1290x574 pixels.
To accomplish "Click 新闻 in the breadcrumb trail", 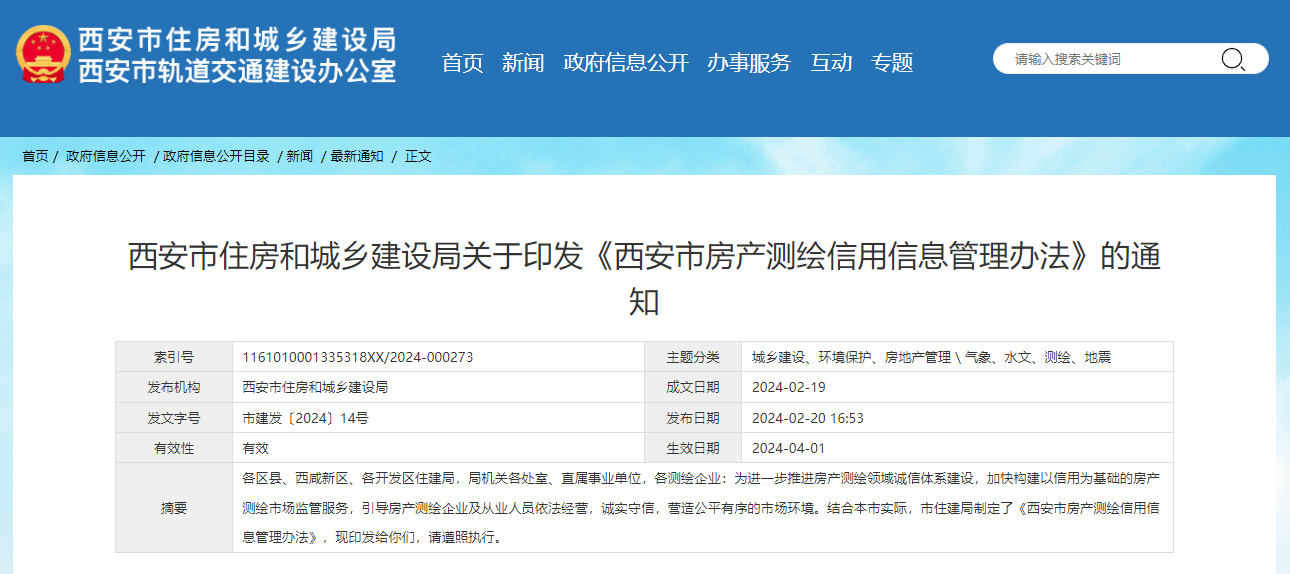I will click(299, 156).
